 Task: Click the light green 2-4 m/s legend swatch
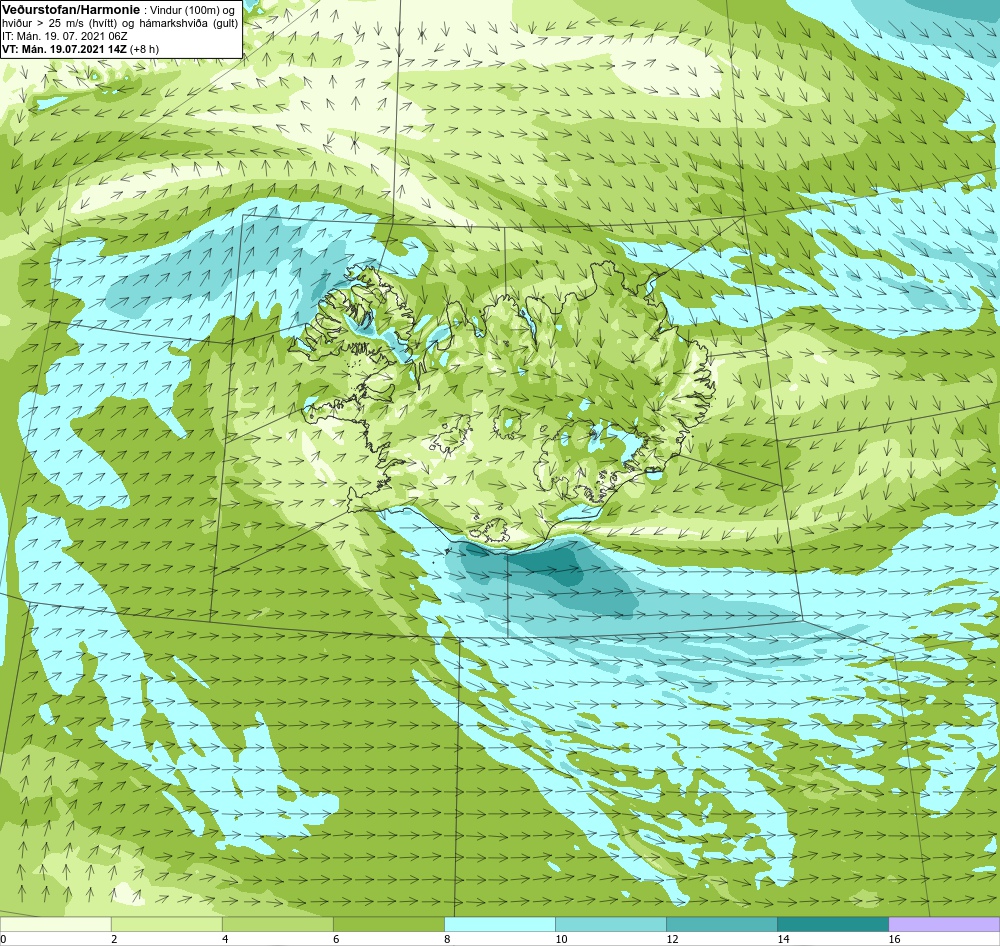pos(166,924)
